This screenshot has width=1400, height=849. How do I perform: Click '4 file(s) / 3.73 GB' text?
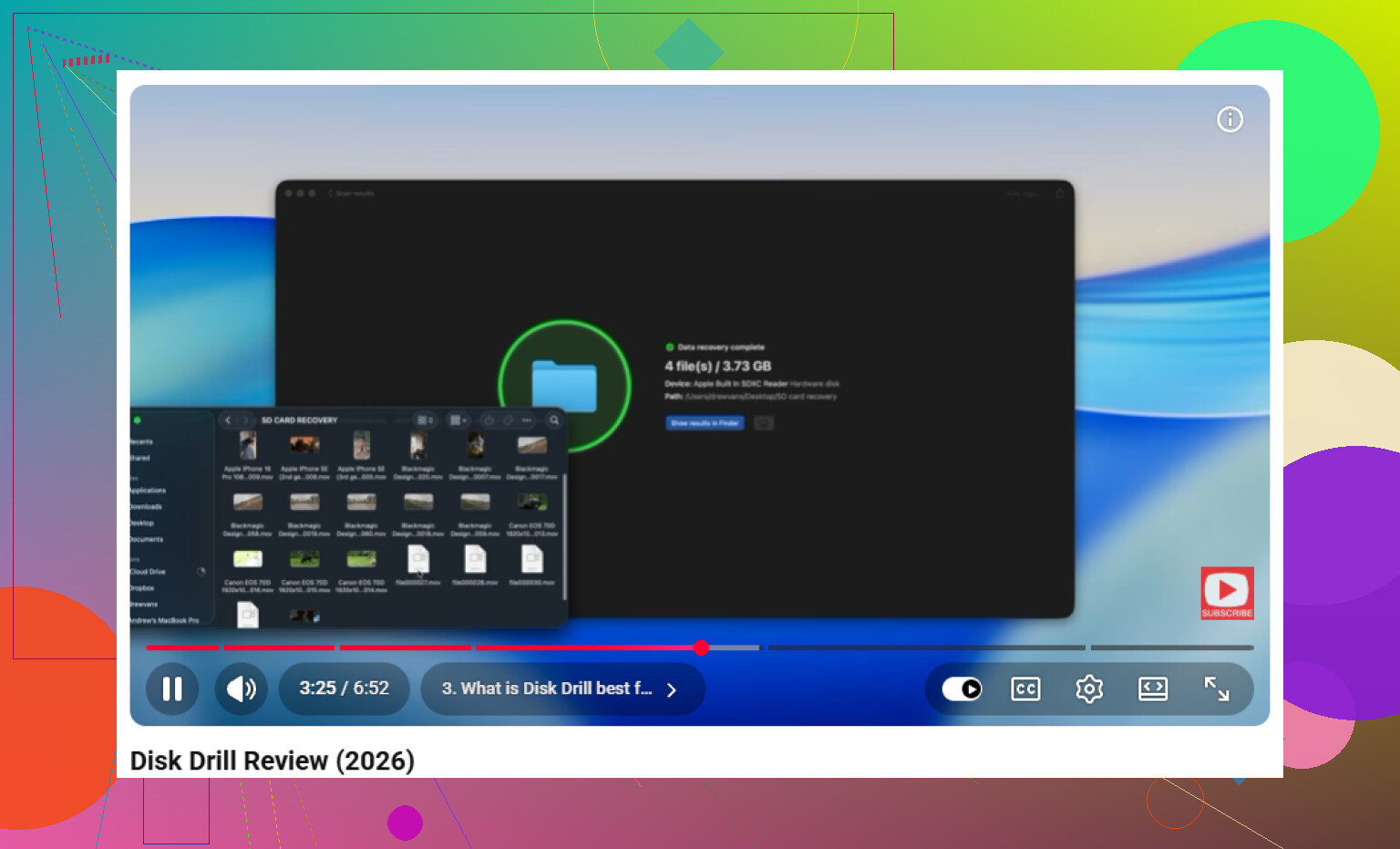[x=718, y=367]
